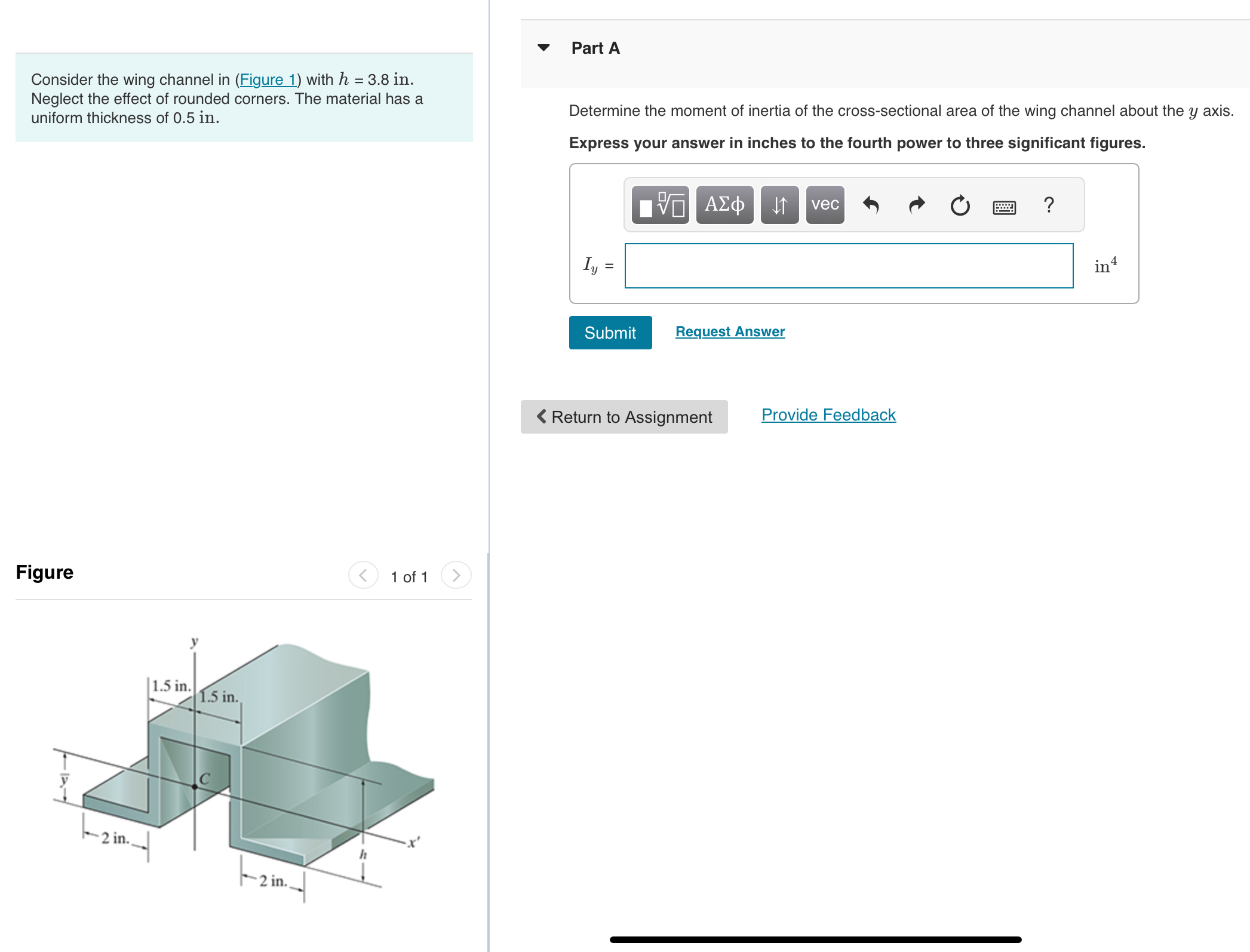Click the previous figure chevron
1250x952 pixels.
click(x=363, y=575)
